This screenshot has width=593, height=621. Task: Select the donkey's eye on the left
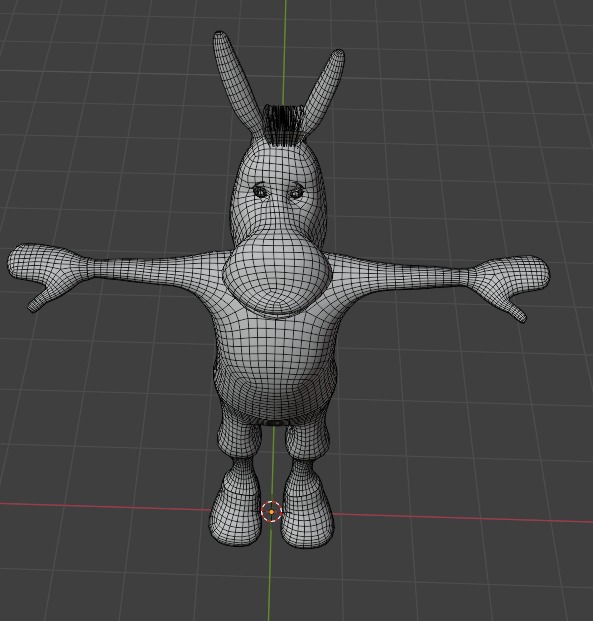[260, 192]
